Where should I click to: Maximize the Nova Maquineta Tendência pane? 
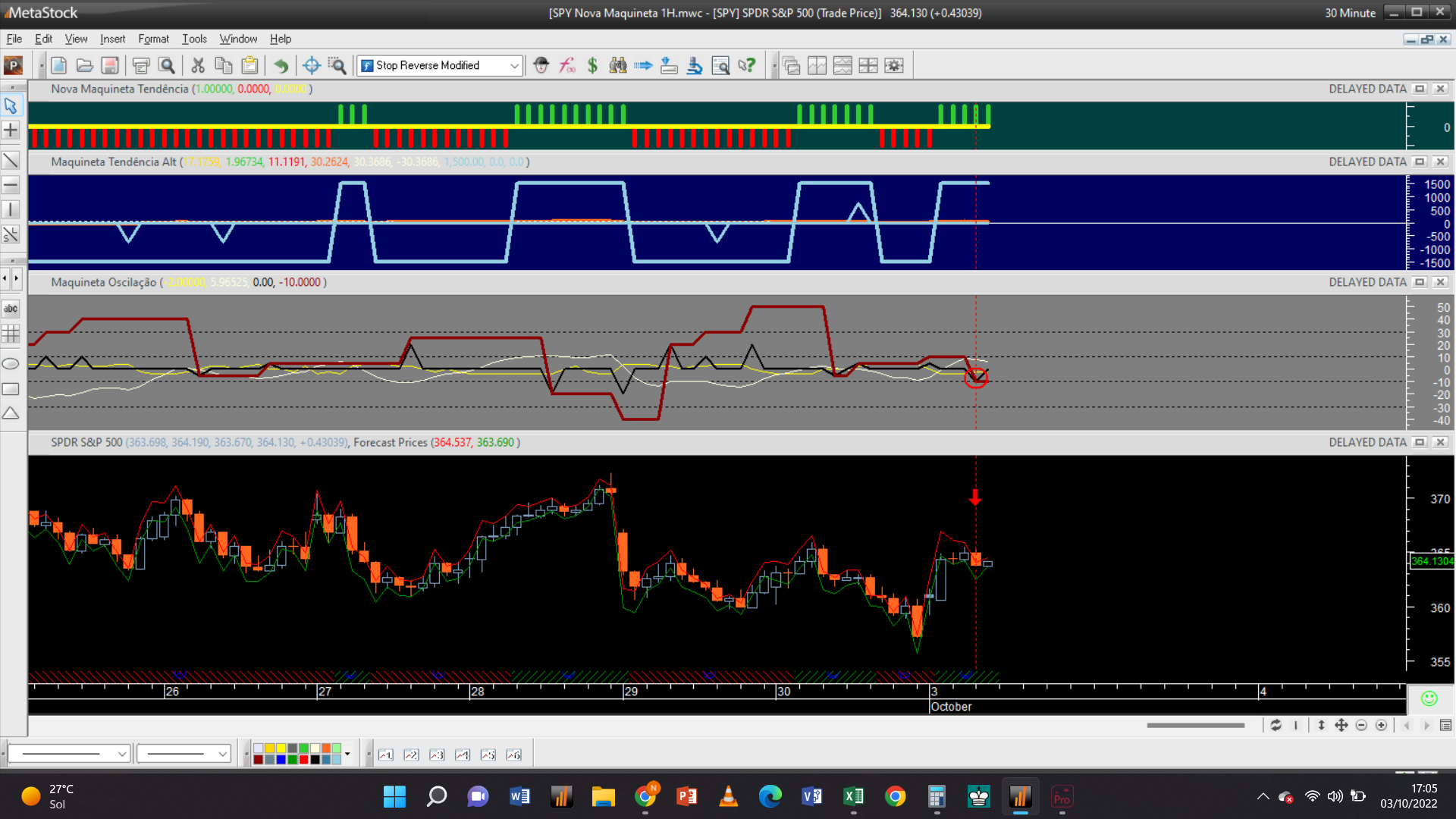(x=1420, y=89)
